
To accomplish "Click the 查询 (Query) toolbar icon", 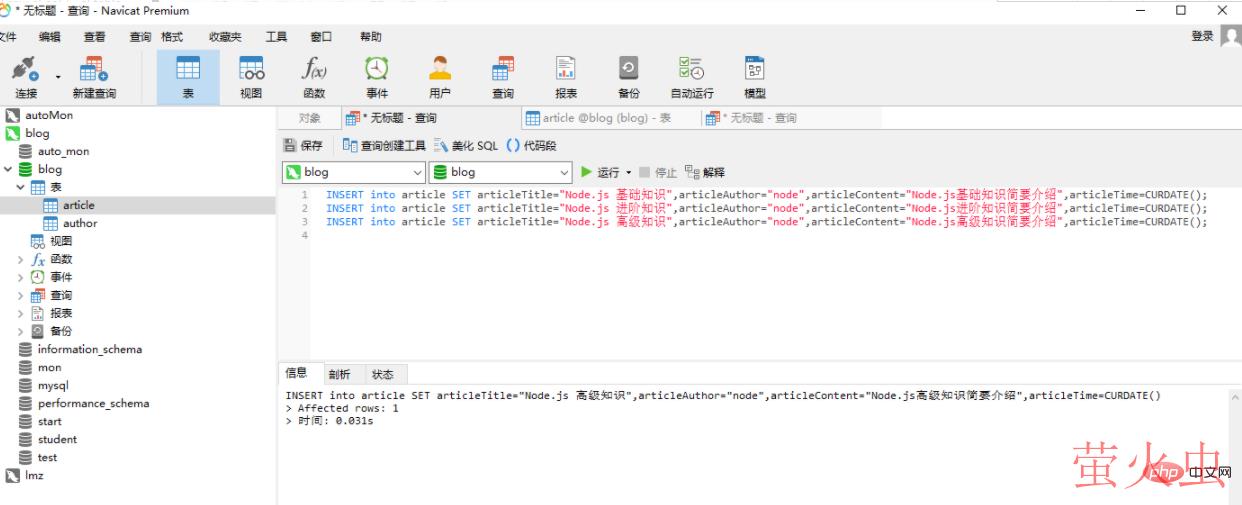I will [502, 77].
